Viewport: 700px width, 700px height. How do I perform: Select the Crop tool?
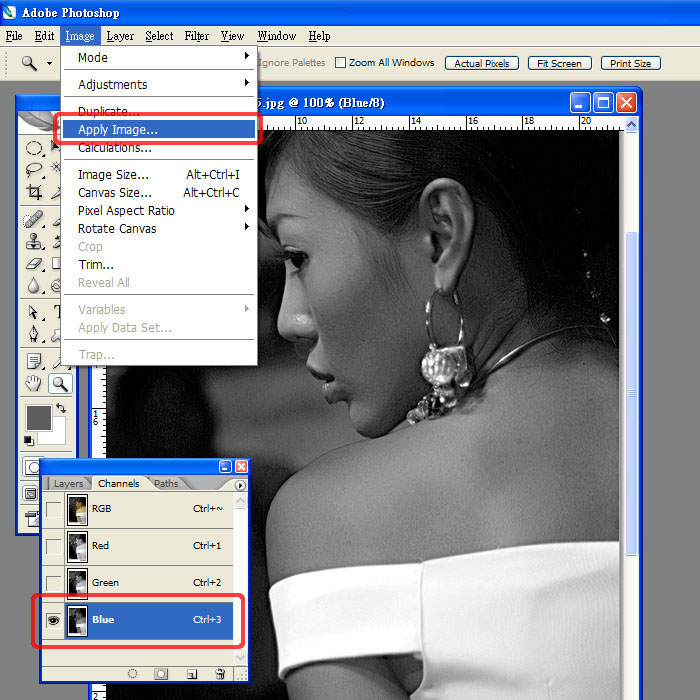coord(34,192)
